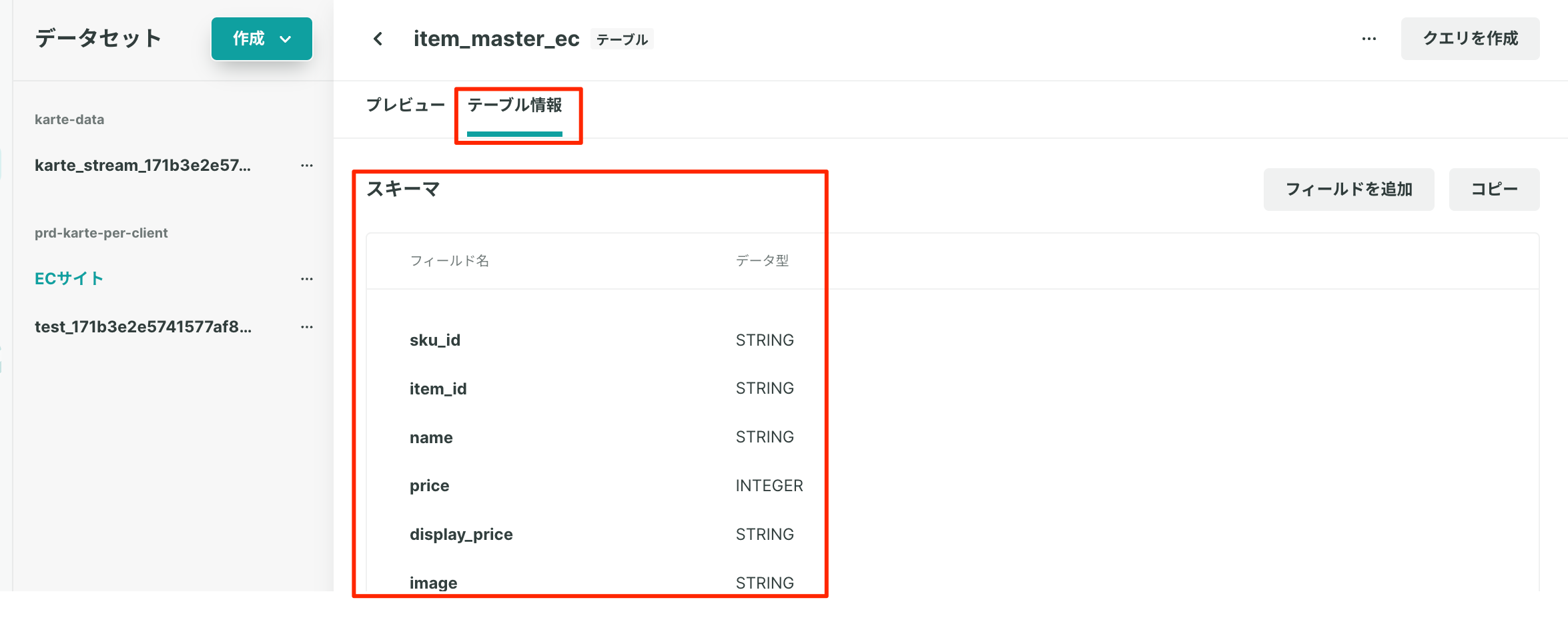Click the sku_id field name

435,340
